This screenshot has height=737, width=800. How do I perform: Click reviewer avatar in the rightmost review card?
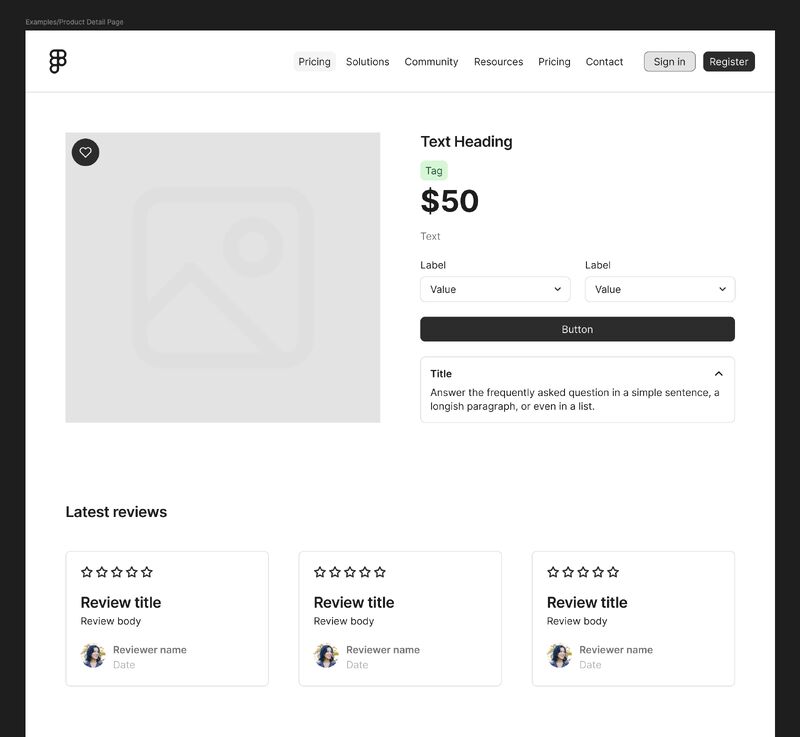click(559, 656)
